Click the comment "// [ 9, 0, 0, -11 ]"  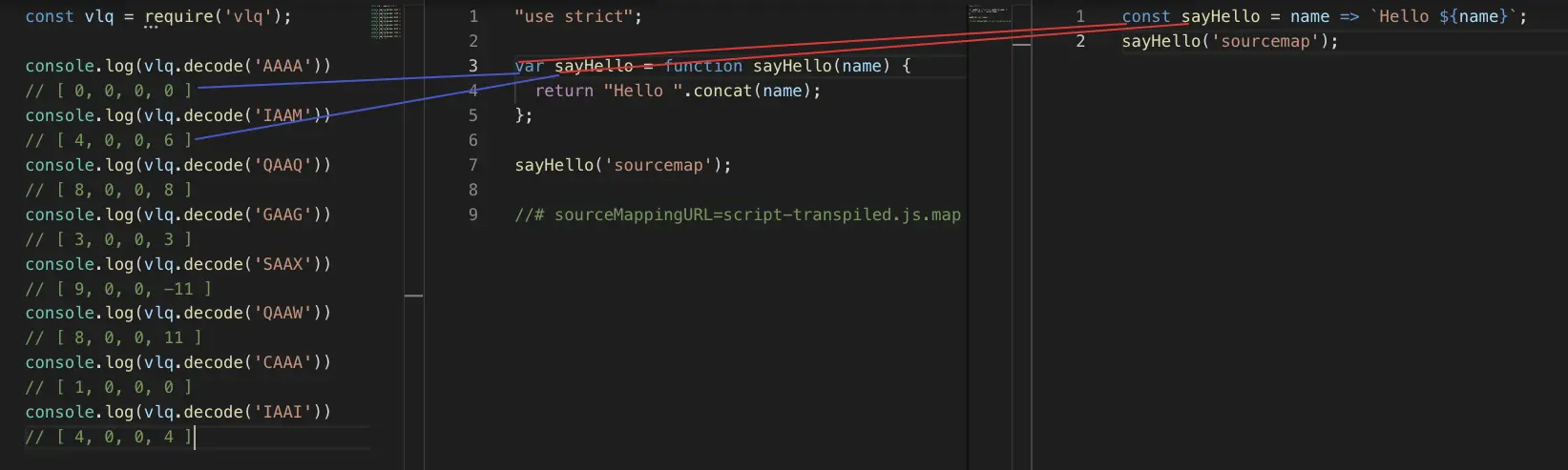pyautogui.click(x=118, y=289)
